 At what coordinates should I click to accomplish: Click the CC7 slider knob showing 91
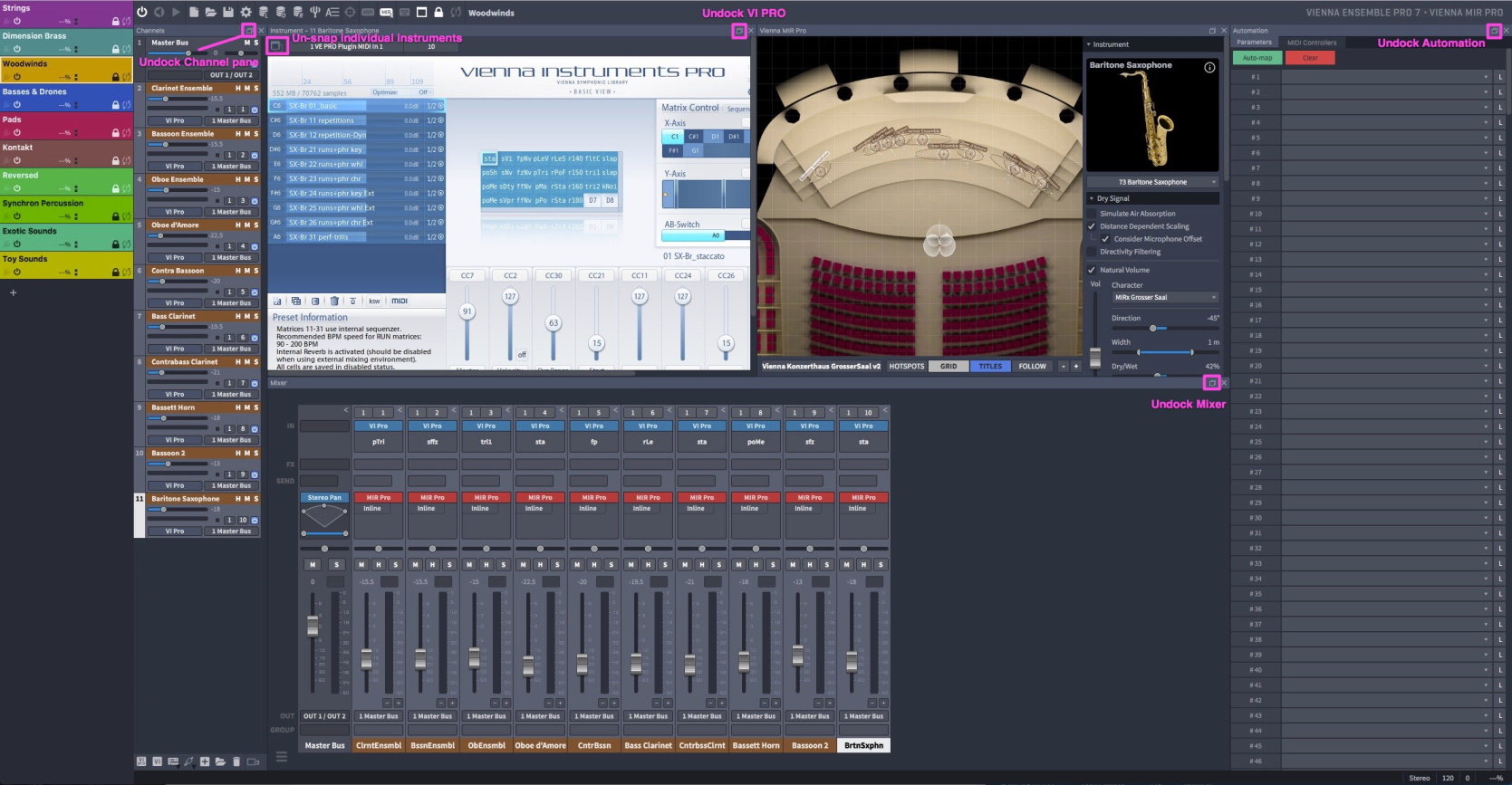(x=467, y=311)
